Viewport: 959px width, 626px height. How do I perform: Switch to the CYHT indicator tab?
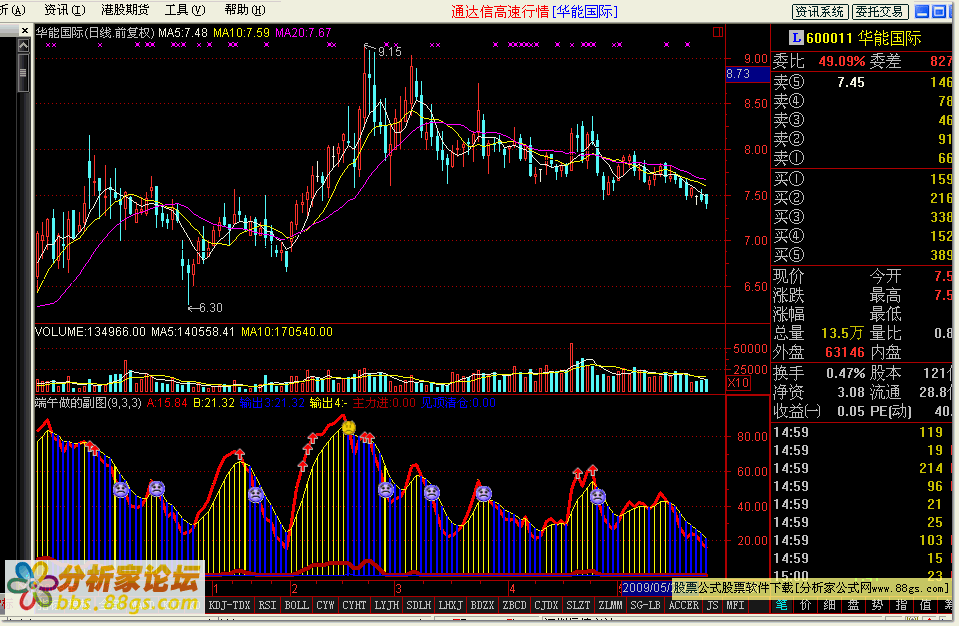[x=354, y=605]
